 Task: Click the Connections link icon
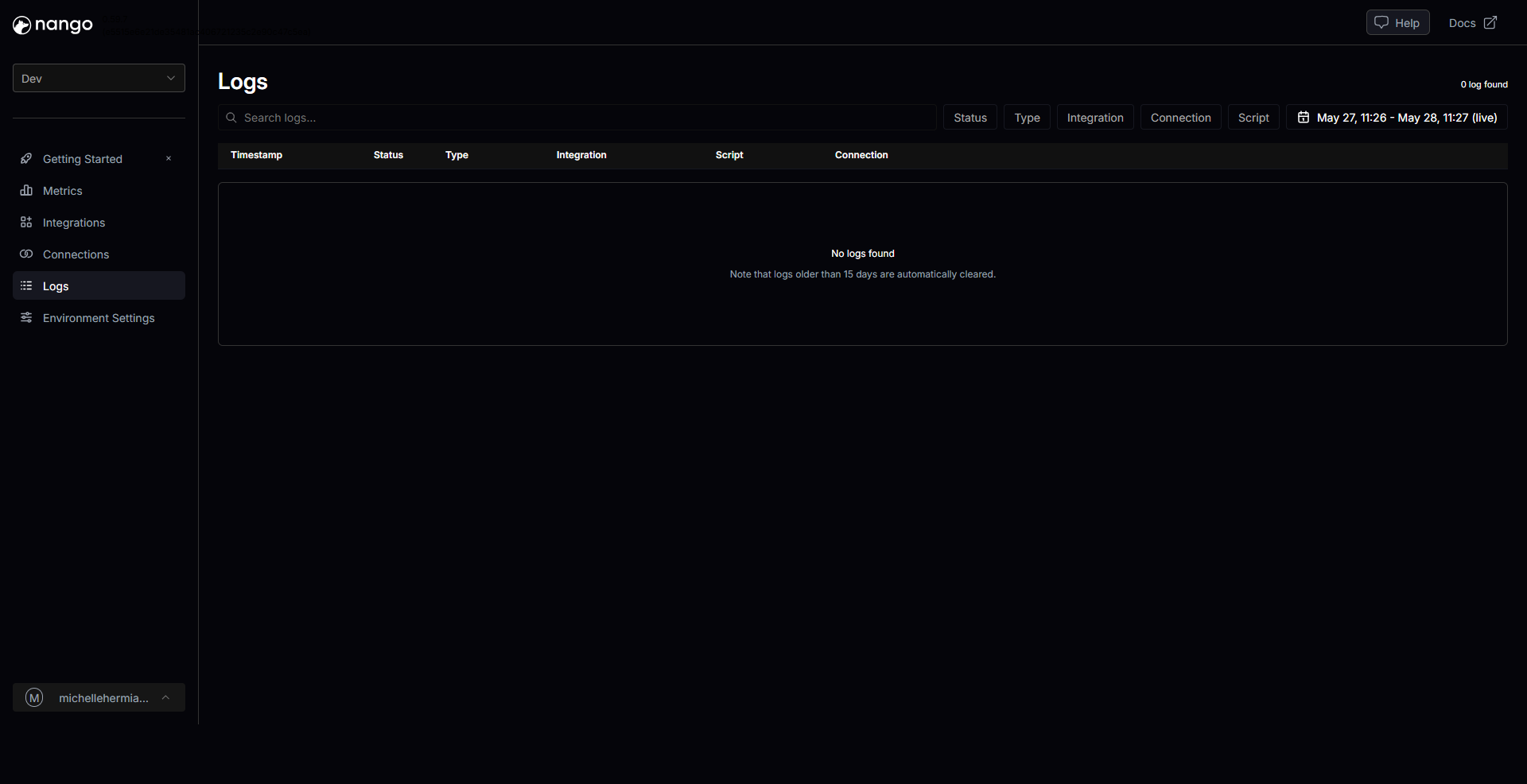[26, 254]
